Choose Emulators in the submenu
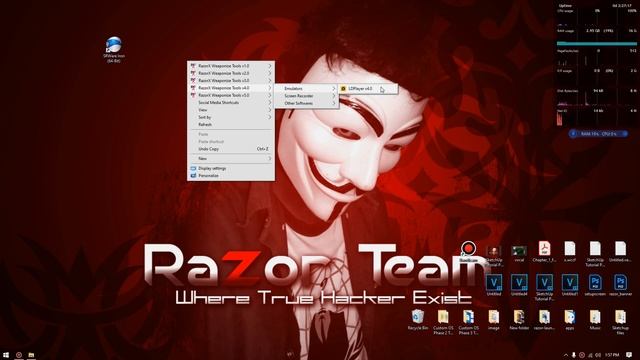640x360 pixels. [306, 89]
